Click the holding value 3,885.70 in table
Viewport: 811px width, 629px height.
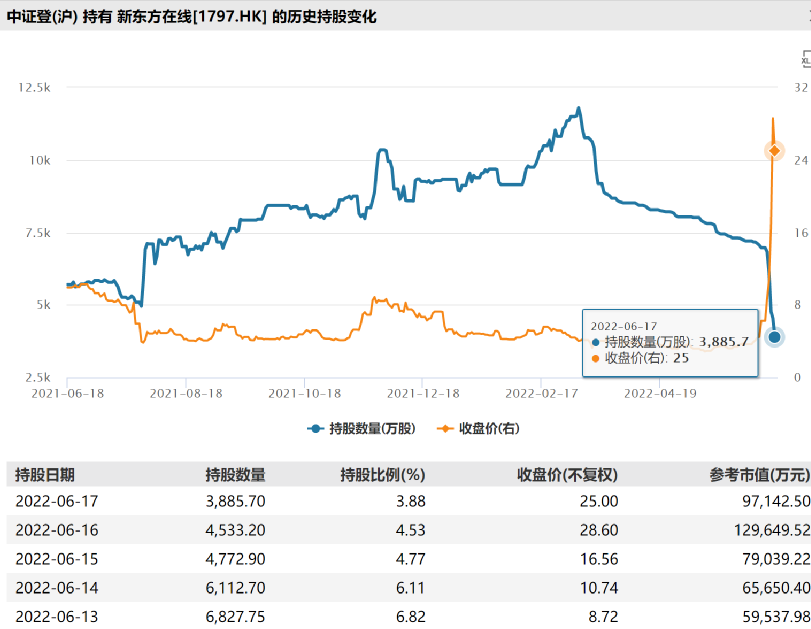click(235, 501)
